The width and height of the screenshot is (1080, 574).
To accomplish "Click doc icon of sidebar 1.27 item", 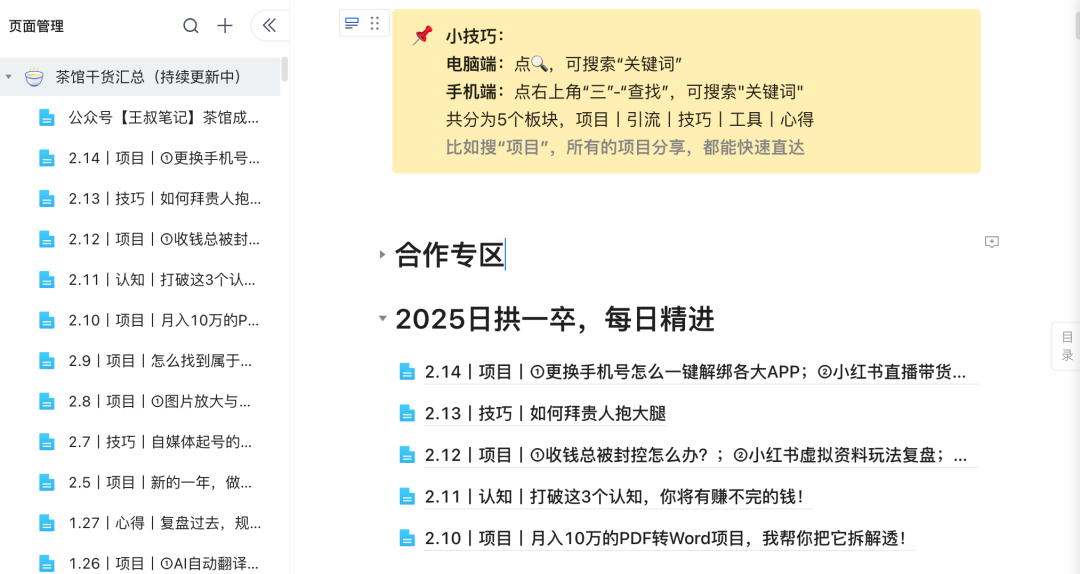I will [47, 523].
